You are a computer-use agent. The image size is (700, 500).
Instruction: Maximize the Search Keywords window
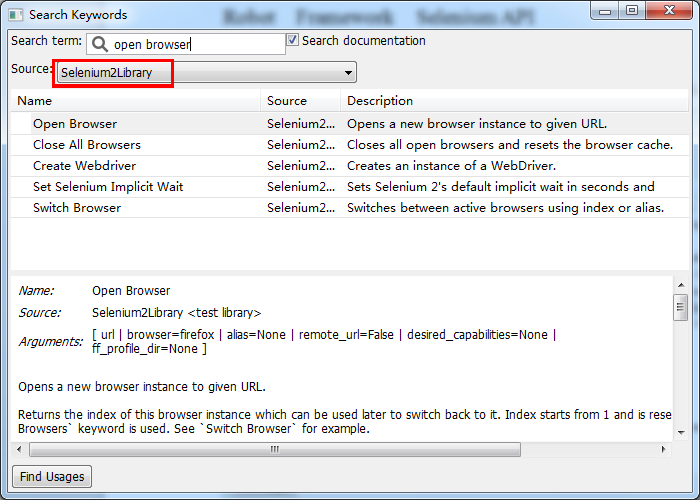[632, 11]
